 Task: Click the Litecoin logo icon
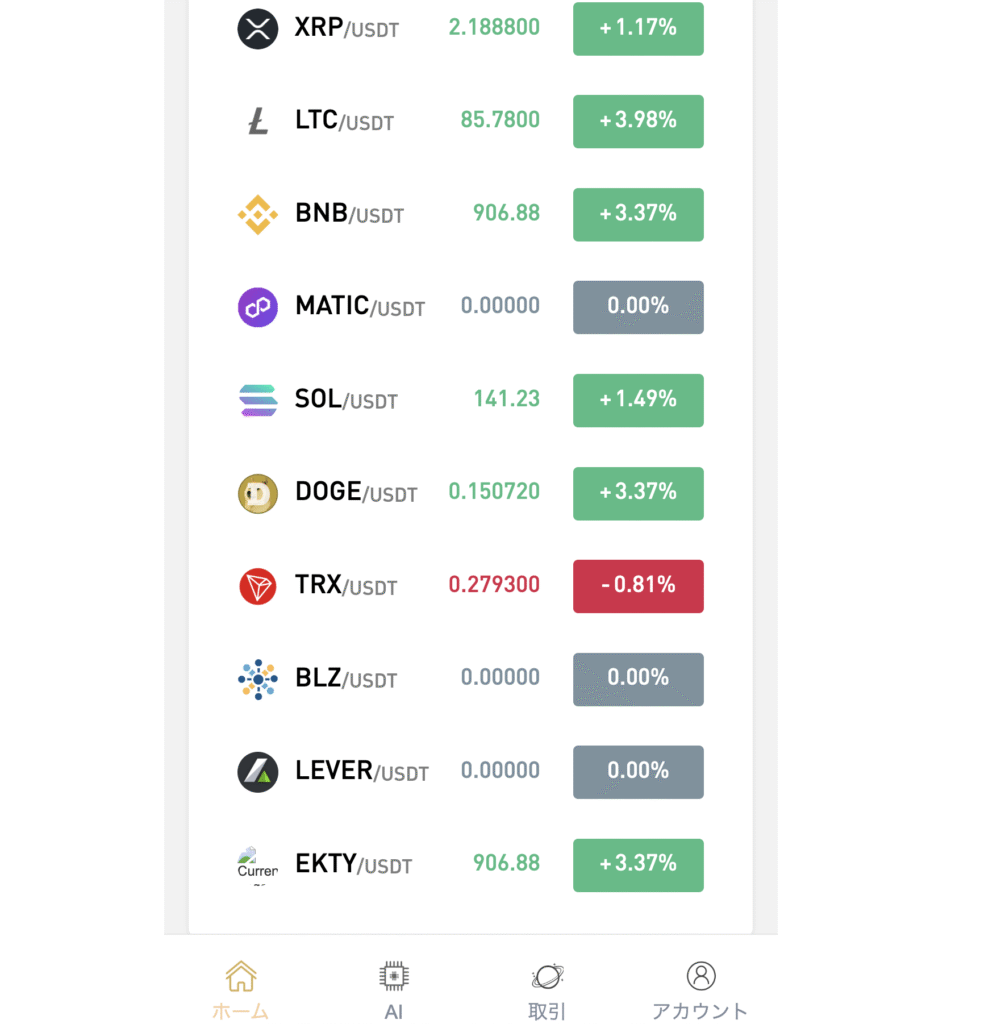click(x=257, y=122)
